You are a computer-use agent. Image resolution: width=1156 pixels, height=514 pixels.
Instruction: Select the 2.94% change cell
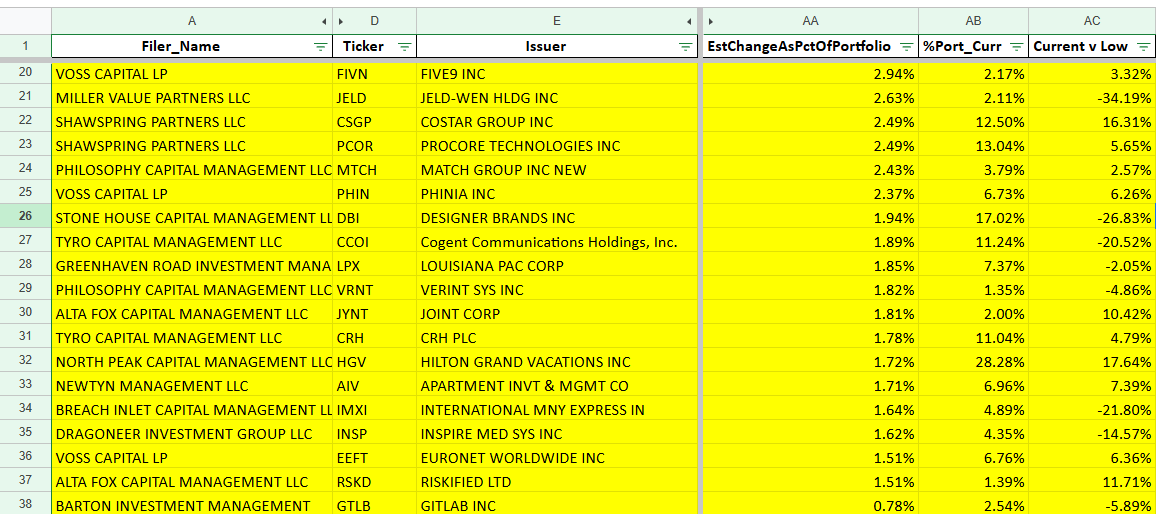pos(810,73)
